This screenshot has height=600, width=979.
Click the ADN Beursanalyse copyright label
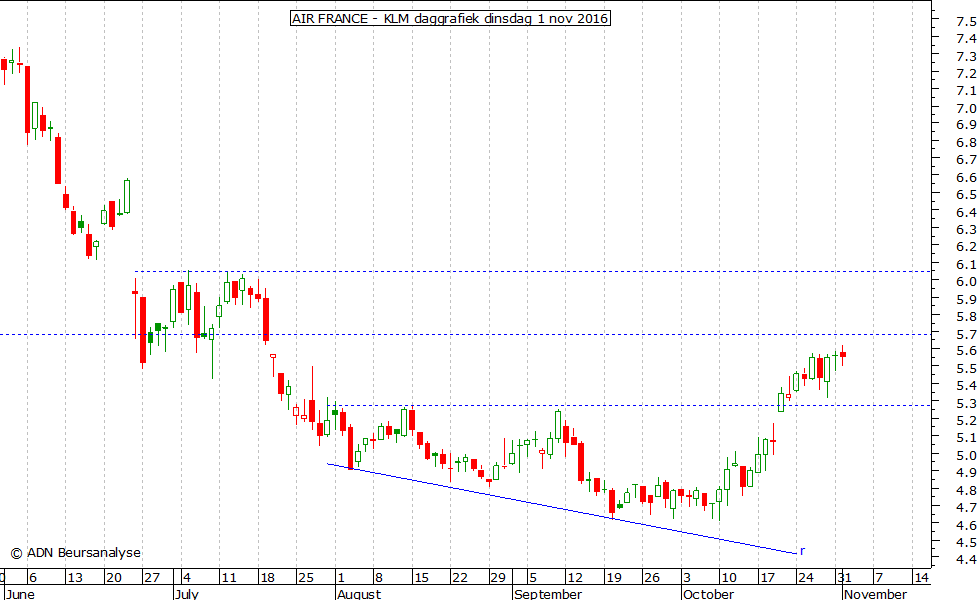(76, 553)
